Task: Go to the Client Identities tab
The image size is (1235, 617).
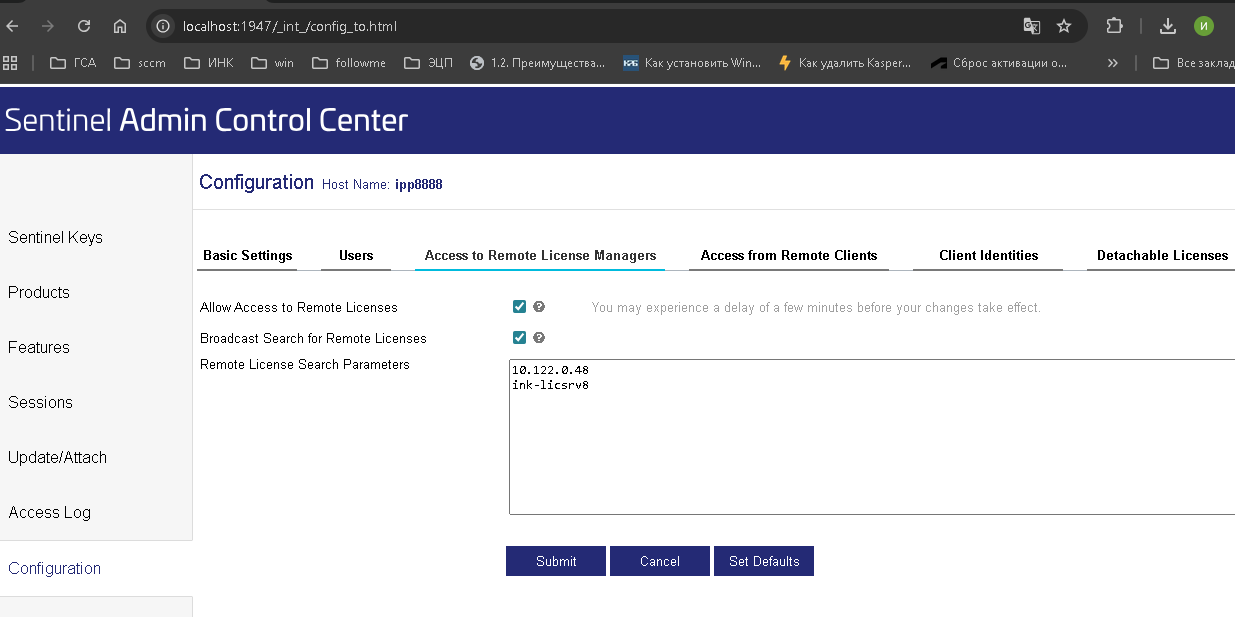Action: point(989,256)
